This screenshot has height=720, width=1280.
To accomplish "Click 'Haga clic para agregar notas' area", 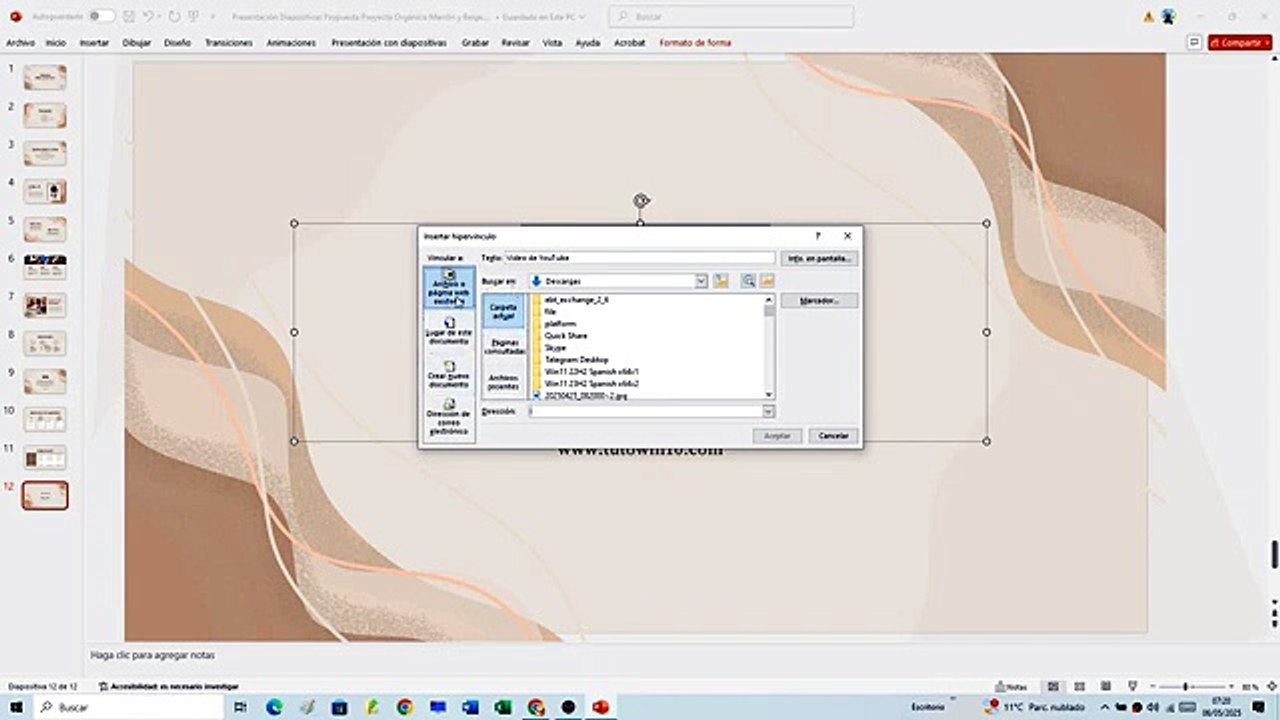I will point(152,656).
